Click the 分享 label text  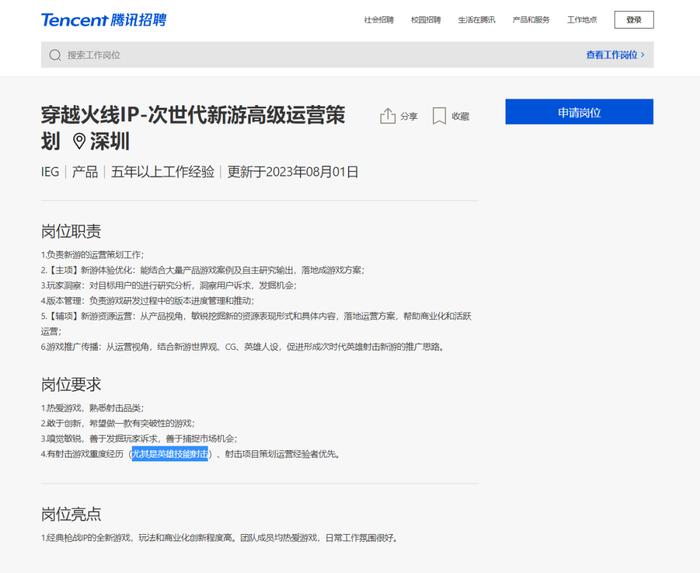pos(408,116)
